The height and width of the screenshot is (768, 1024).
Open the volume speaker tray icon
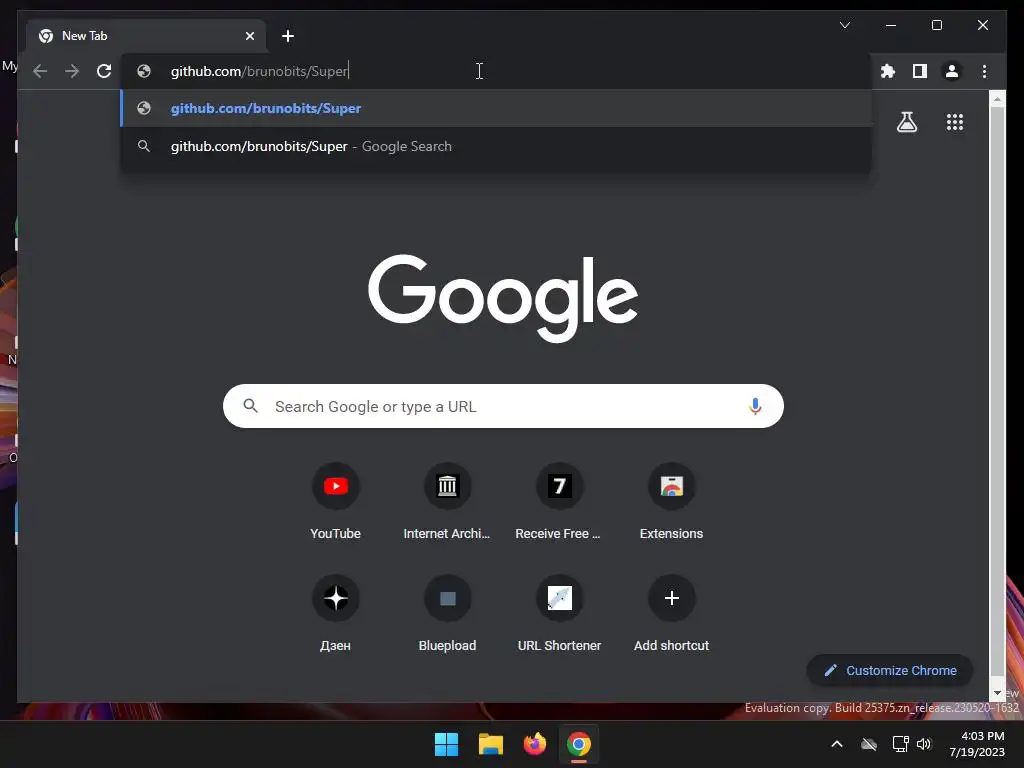coord(924,744)
